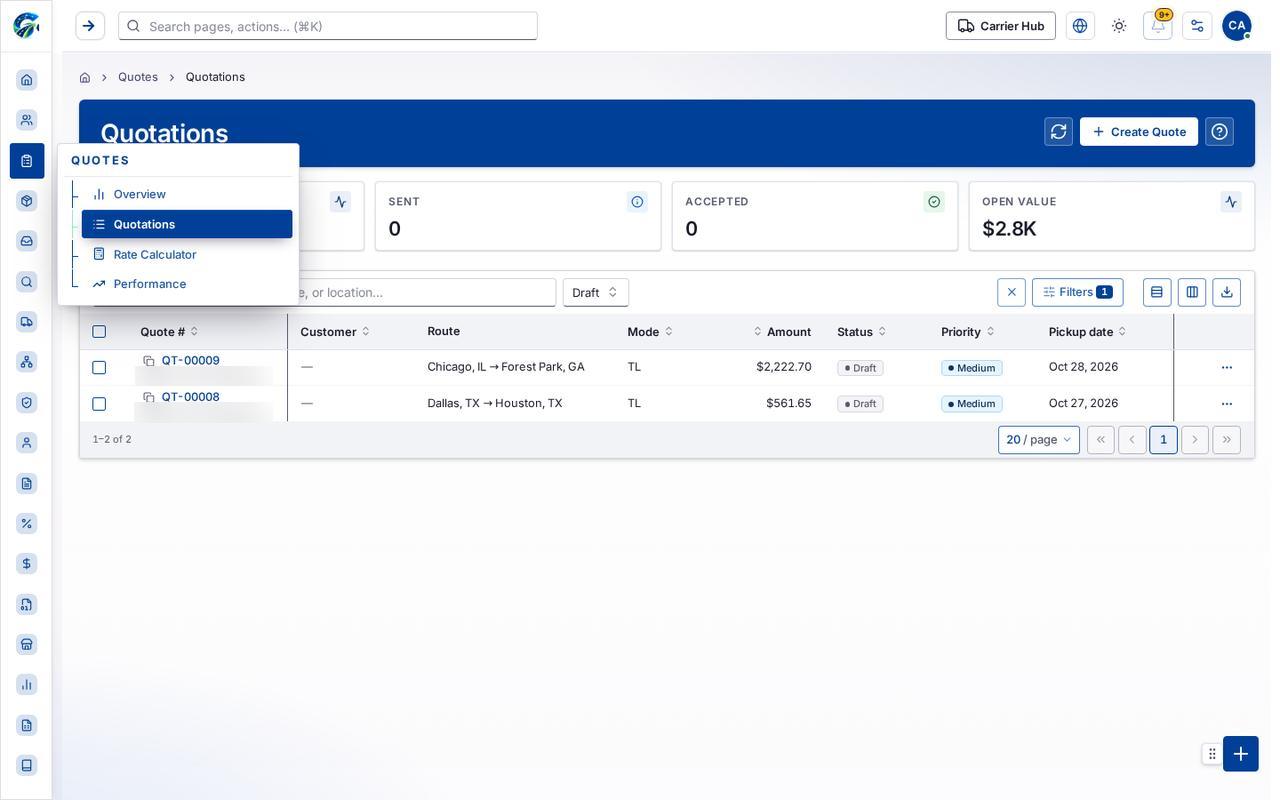The height and width of the screenshot is (800, 1280).
Task: Open Rate Calculator from the Quotes menu
Action: (187, 254)
